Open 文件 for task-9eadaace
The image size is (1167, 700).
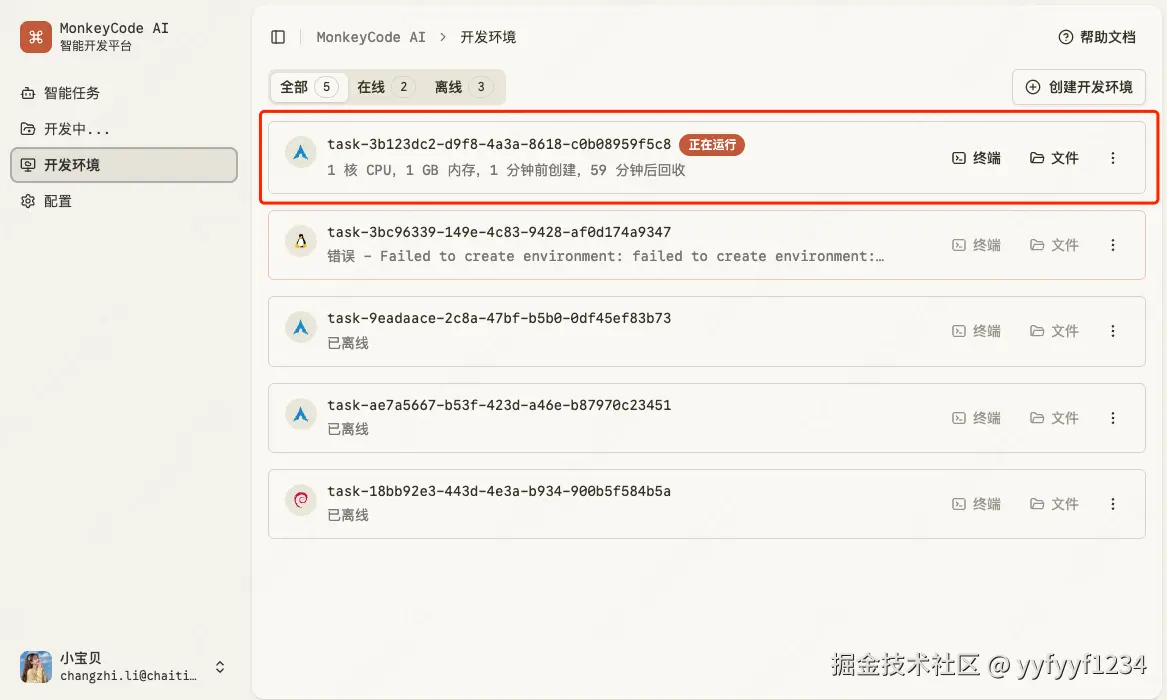click(1054, 331)
